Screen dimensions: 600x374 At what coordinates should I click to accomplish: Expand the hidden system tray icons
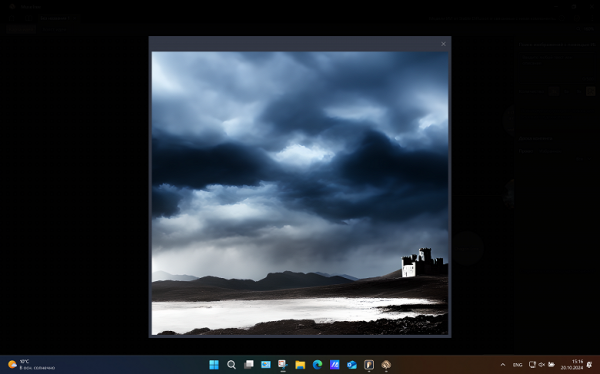click(x=503, y=365)
